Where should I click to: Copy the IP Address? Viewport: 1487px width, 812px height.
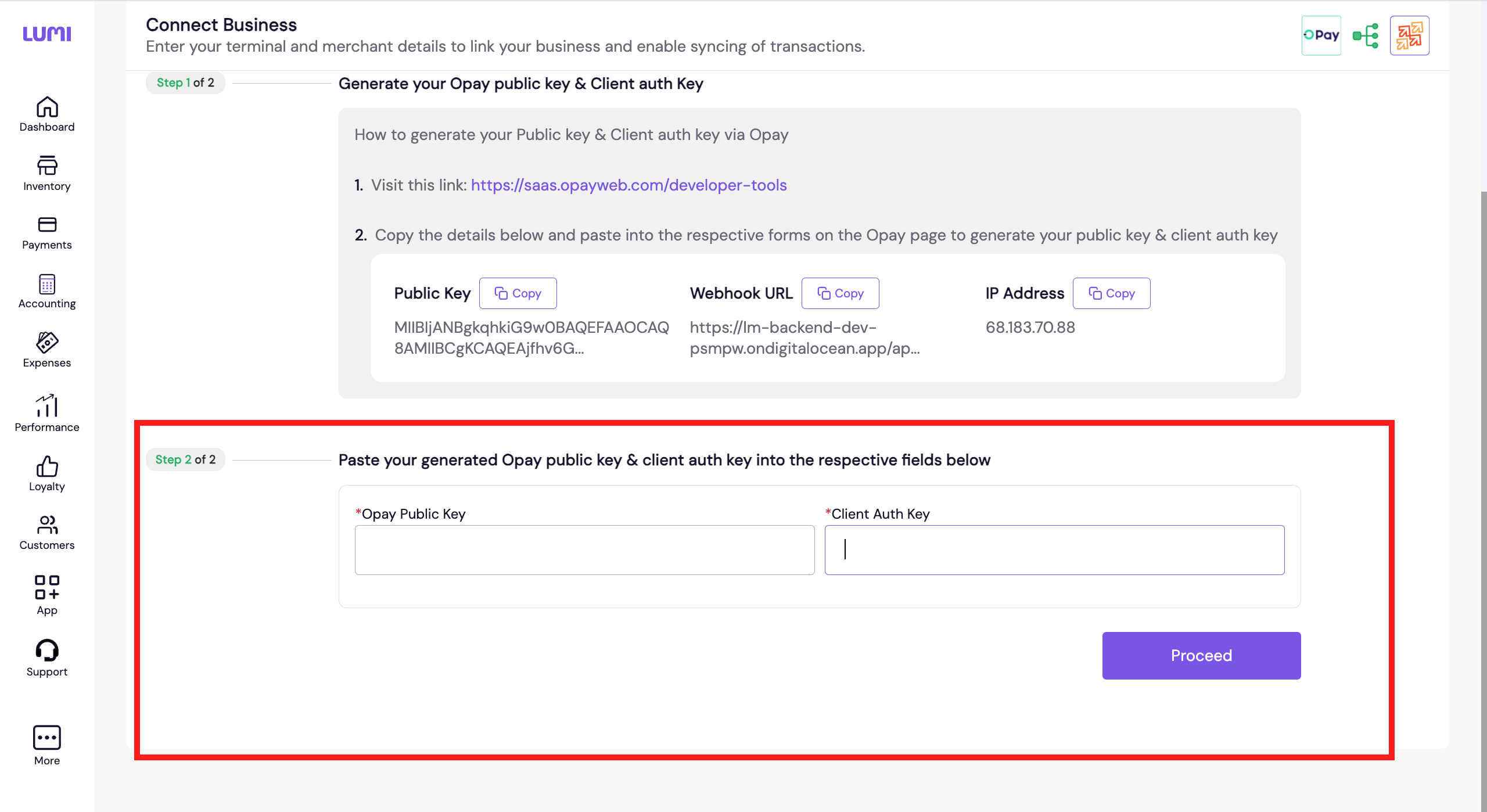click(1111, 293)
